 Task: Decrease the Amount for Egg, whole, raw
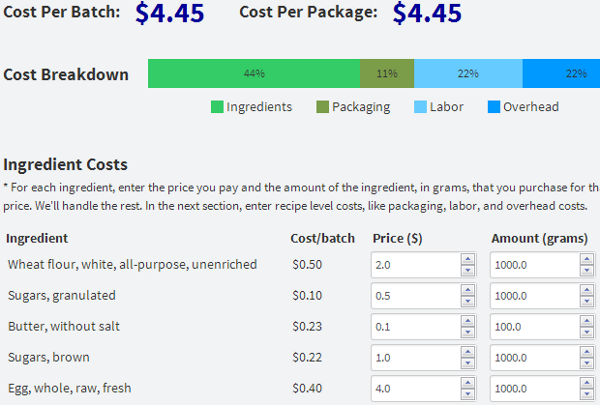[587, 393]
